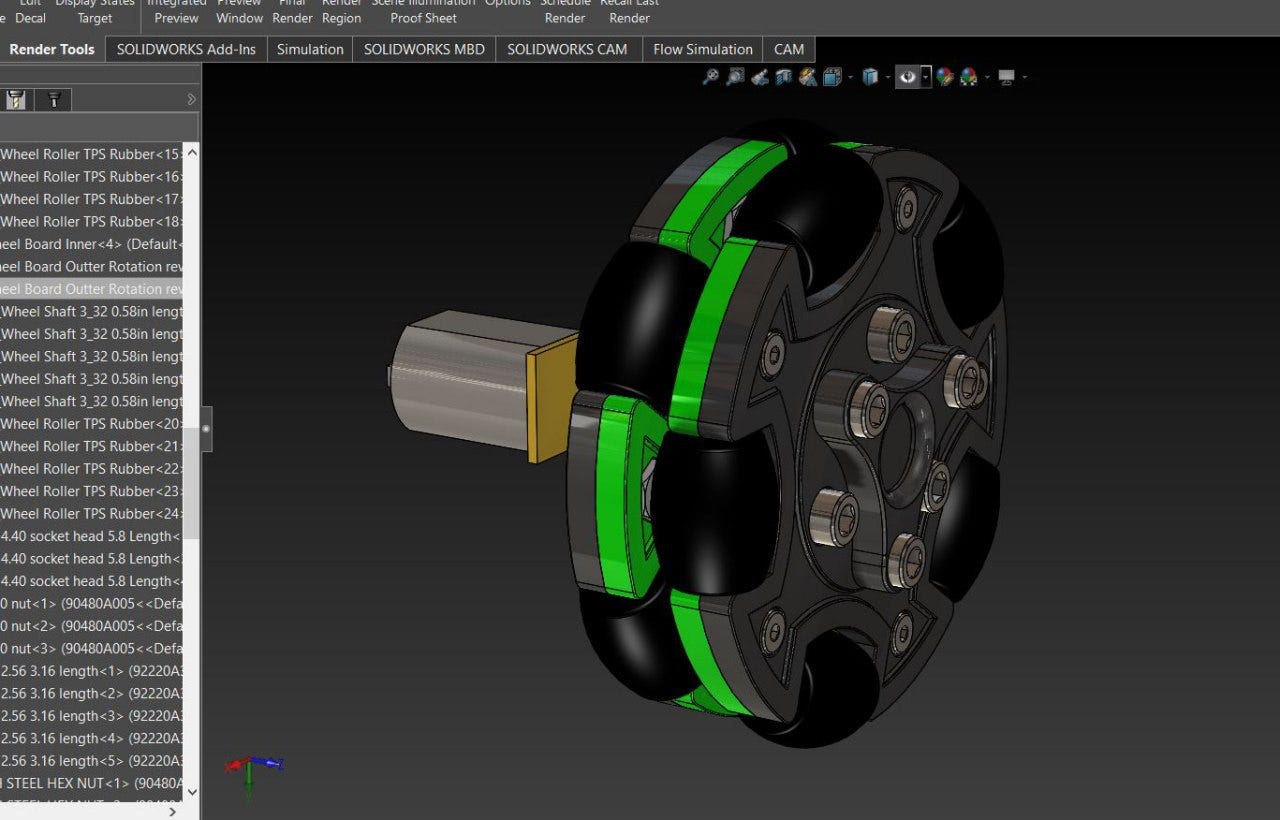
Task: Select the 2.56 3.16 length<2> screw
Action: point(92,694)
